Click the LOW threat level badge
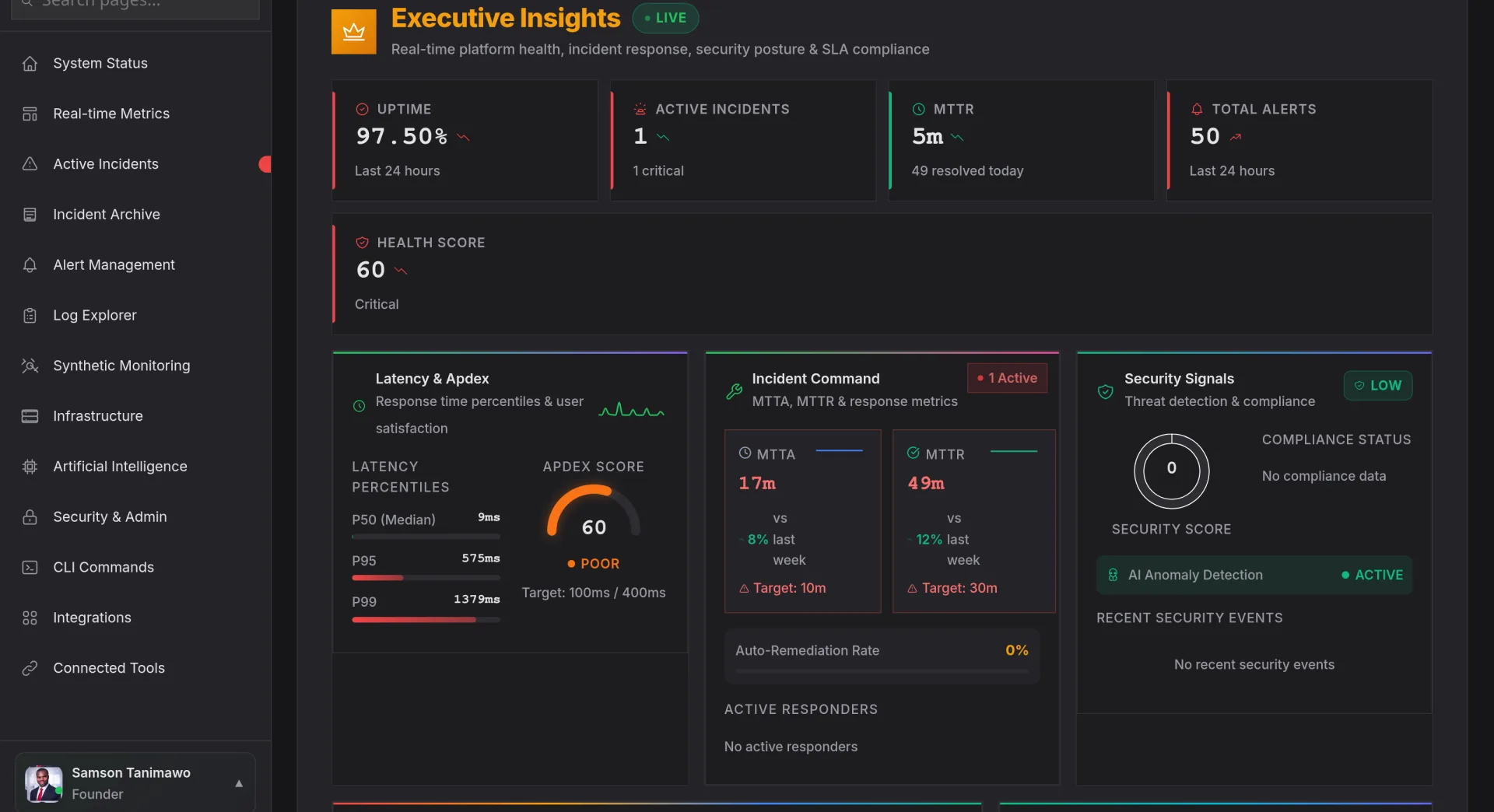The image size is (1494, 812). tap(1377, 386)
